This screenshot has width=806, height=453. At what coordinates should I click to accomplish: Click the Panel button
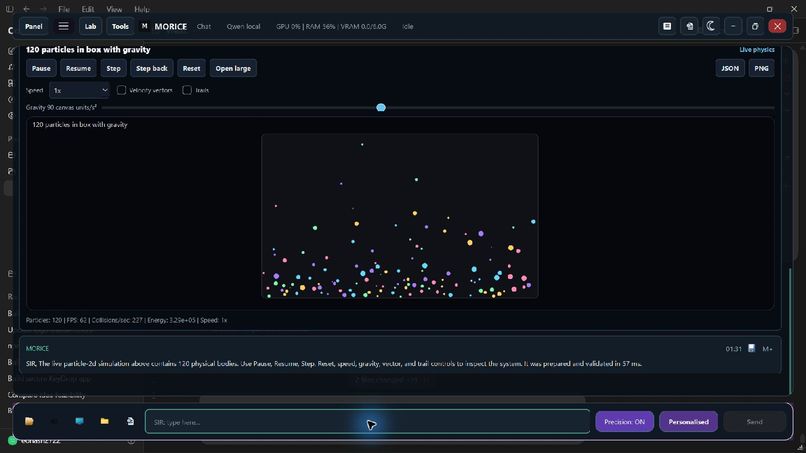click(x=34, y=26)
